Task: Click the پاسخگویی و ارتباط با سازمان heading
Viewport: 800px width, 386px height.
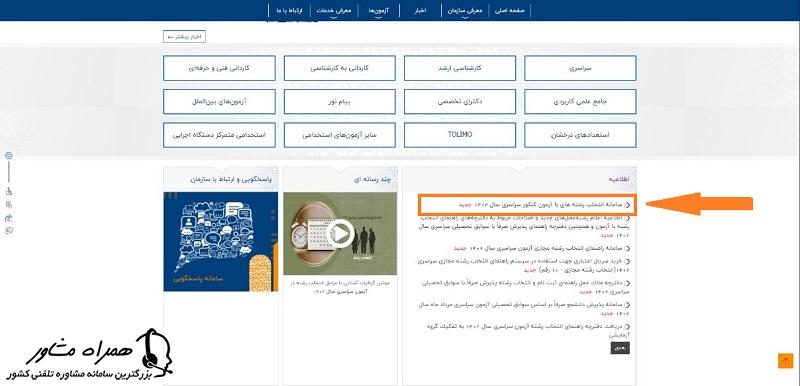Action: click(x=232, y=179)
